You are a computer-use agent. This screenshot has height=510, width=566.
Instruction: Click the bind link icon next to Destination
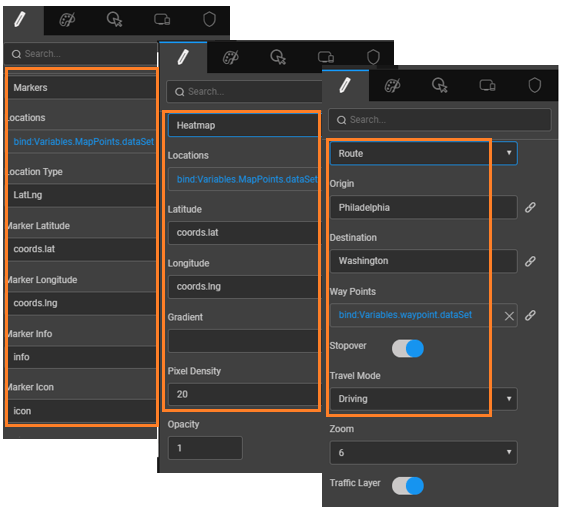coord(530,261)
